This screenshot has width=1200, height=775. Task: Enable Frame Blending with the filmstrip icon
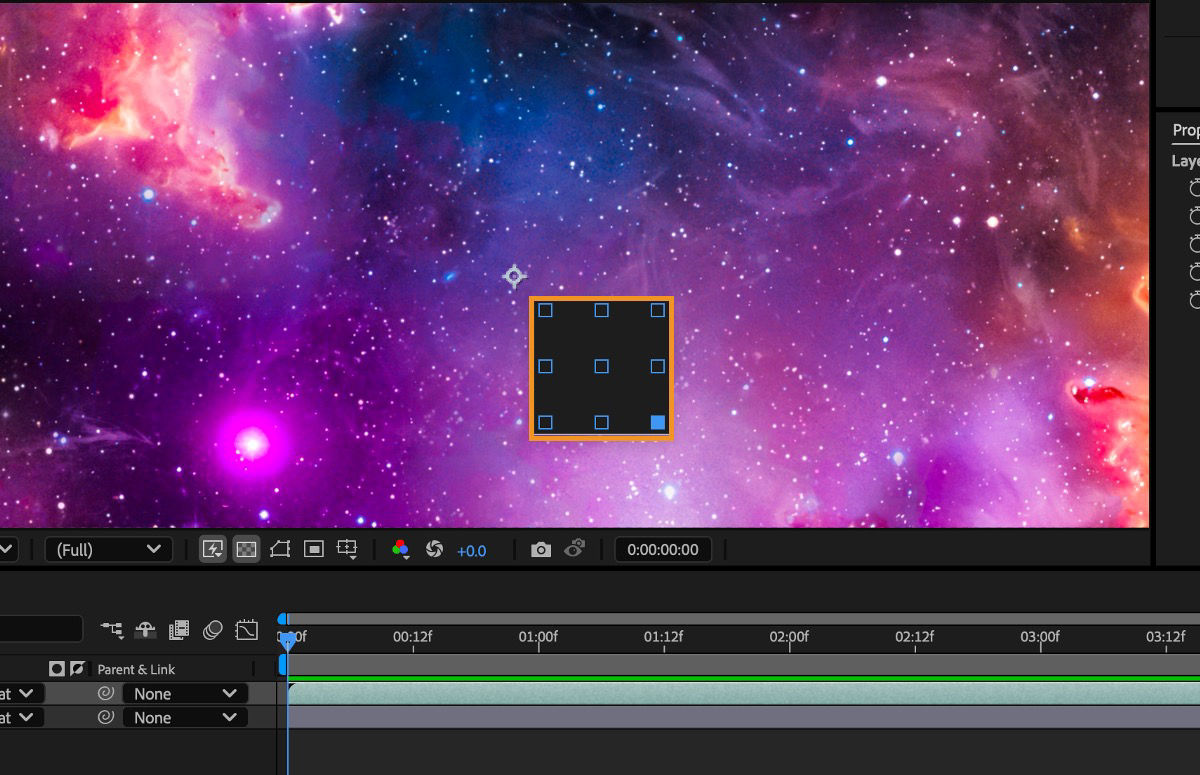178,630
